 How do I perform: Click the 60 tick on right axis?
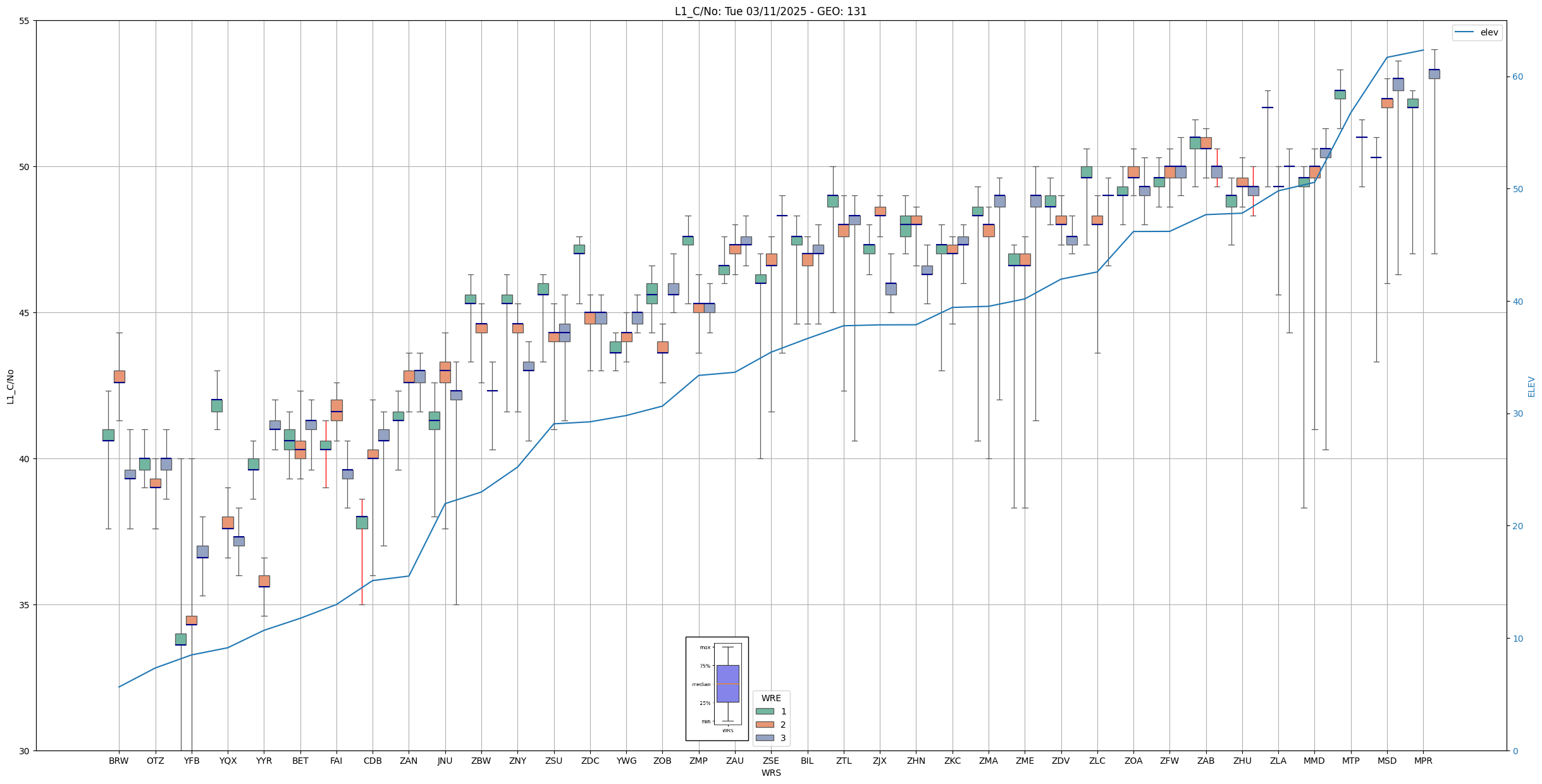tap(1518, 77)
